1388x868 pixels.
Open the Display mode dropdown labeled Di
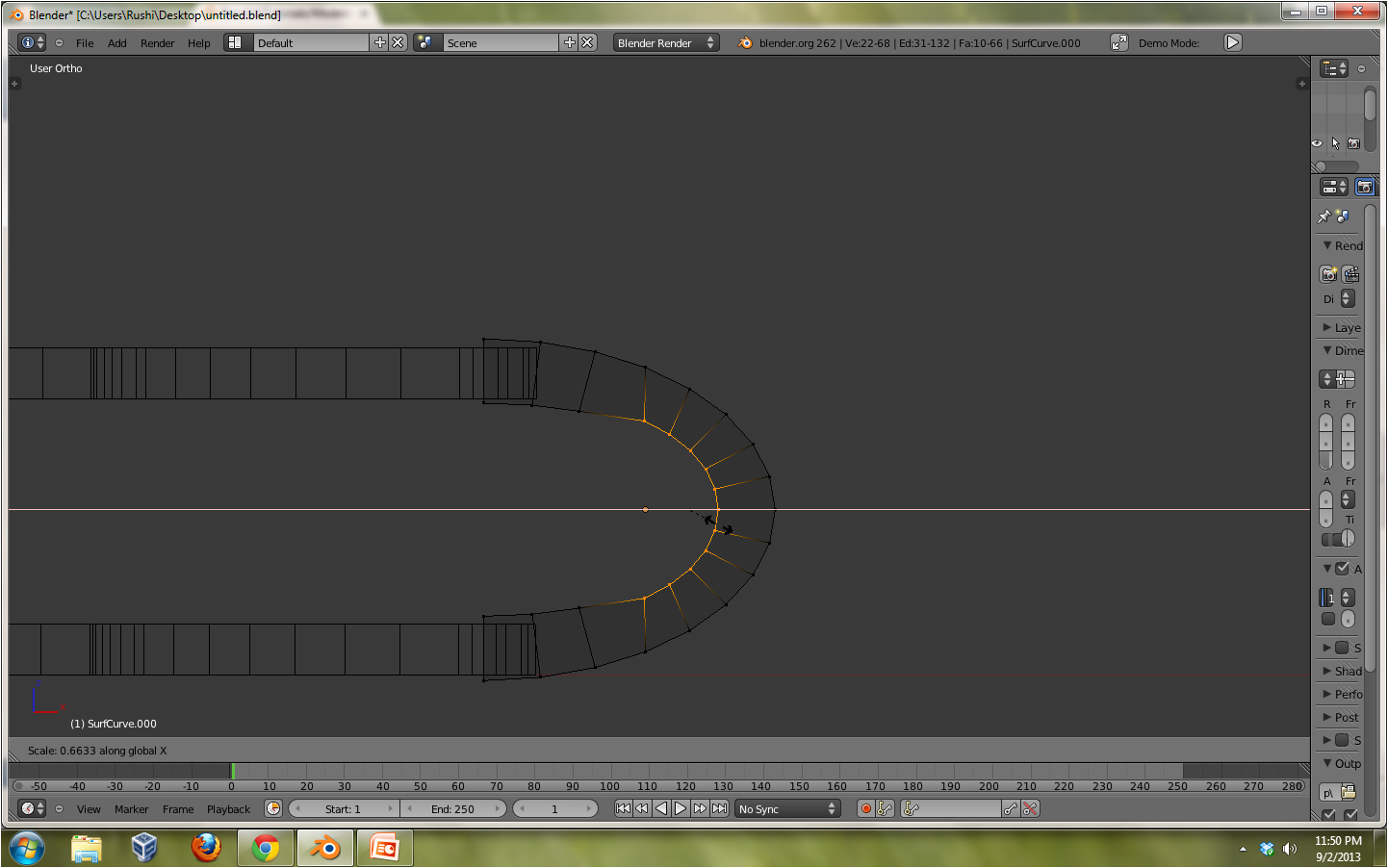pyautogui.click(x=1348, y=299)
